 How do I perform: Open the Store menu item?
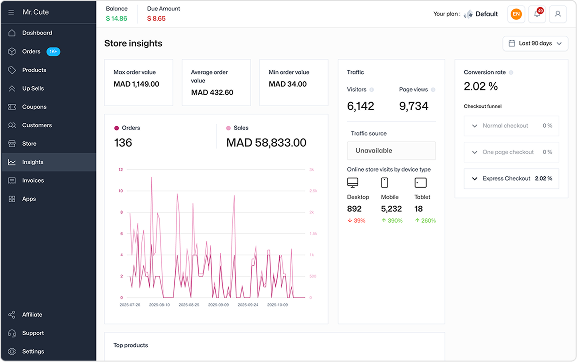48,143
